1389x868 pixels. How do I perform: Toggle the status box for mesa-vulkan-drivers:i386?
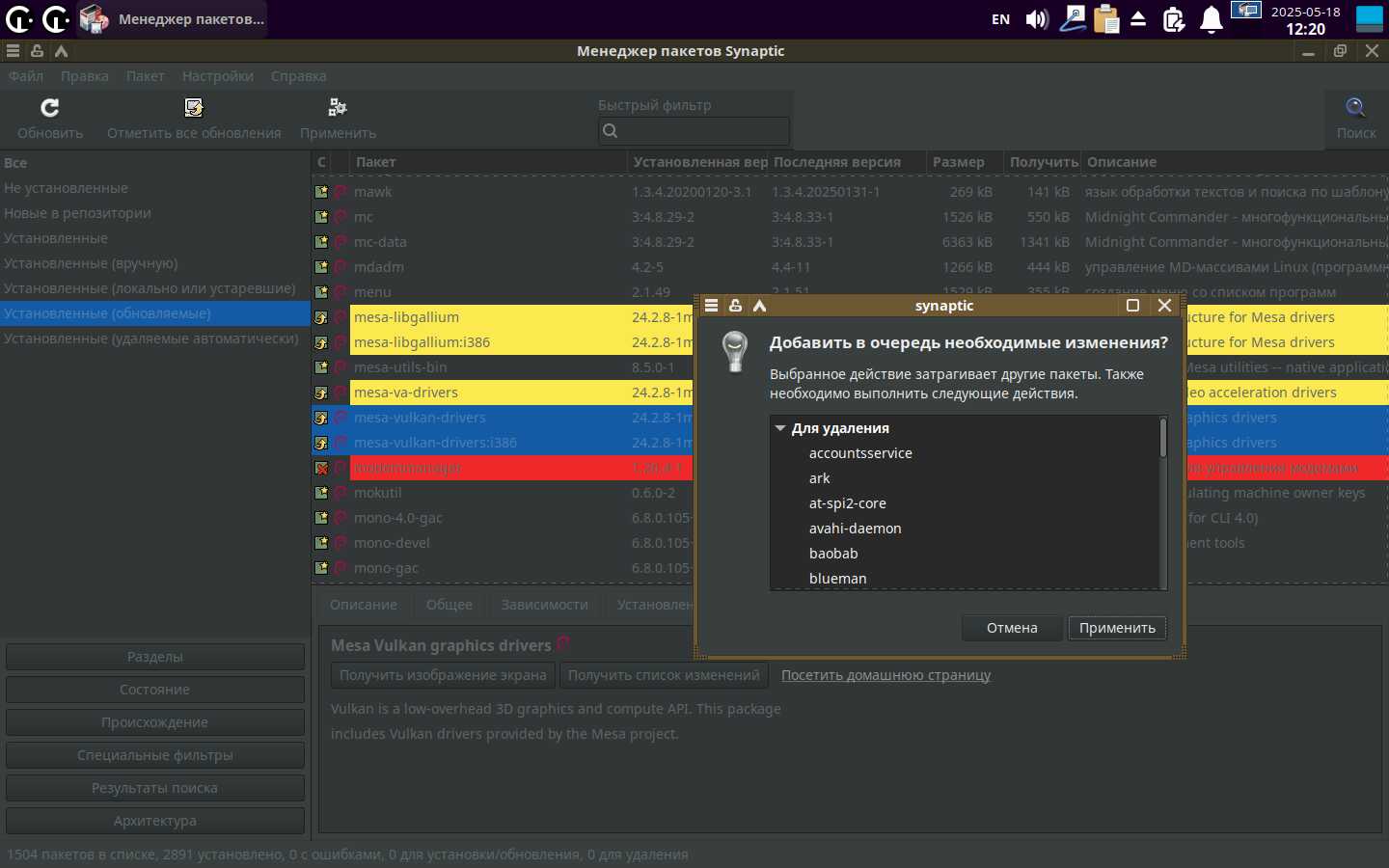(x=321, y=443)
